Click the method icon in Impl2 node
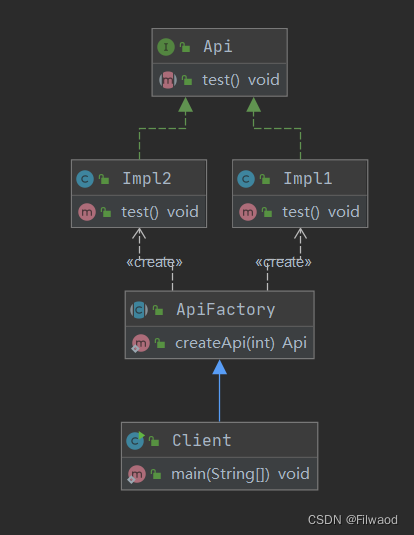 (x=87, y=212)
